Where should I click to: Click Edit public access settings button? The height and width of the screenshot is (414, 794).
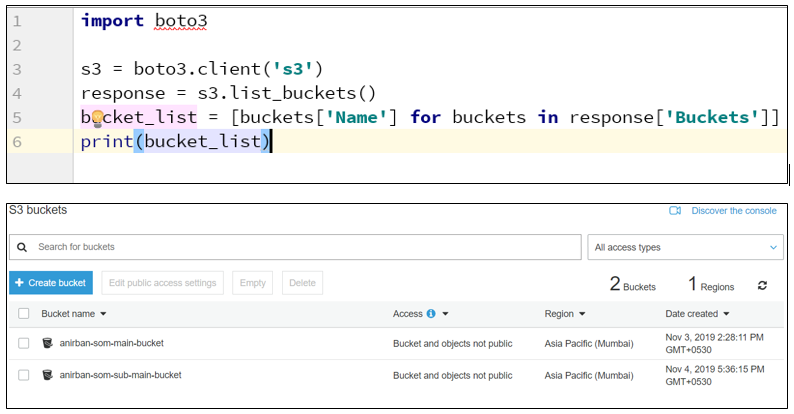coord(163,282)
